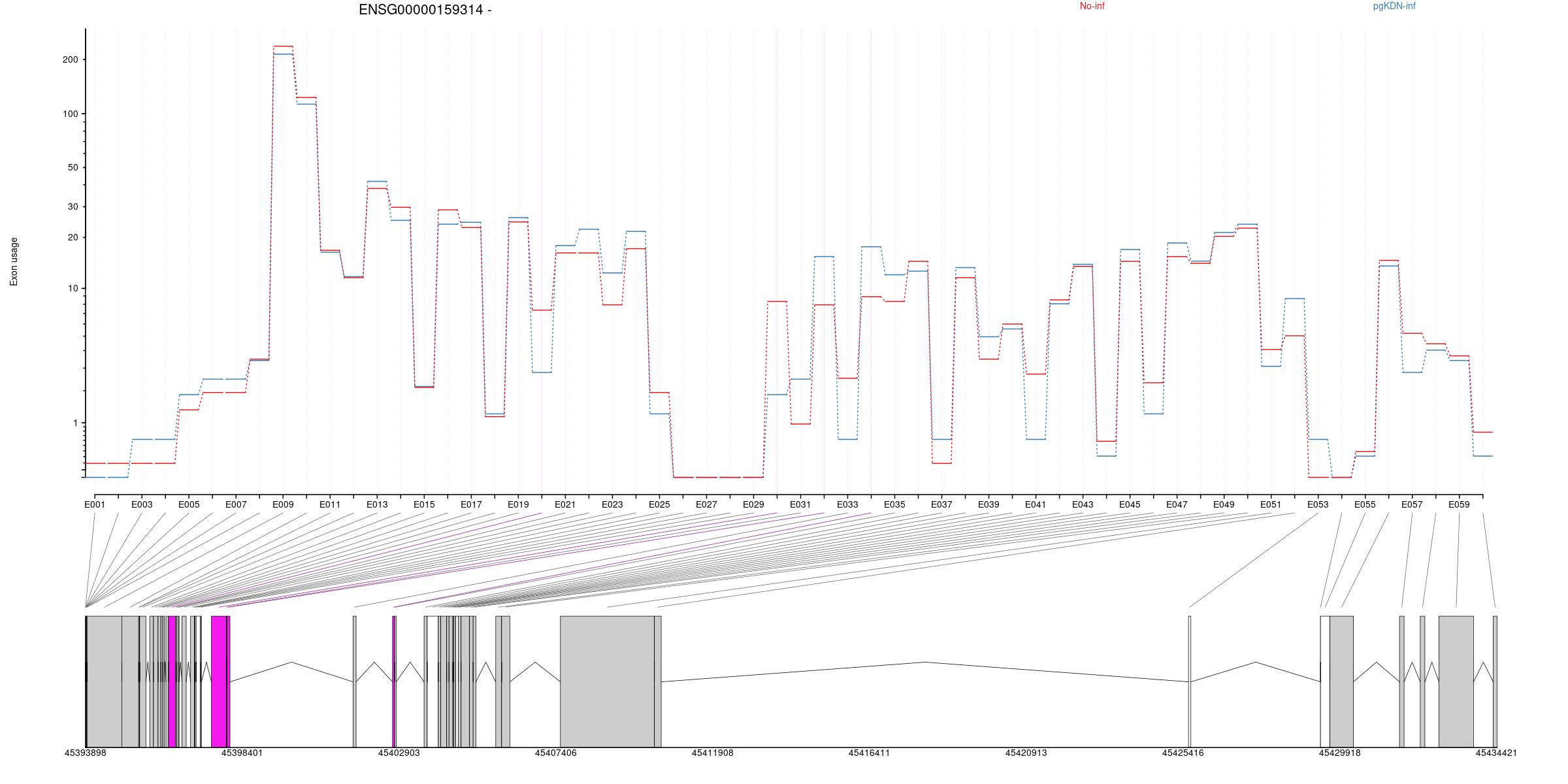Click exon label E035
The image size is (1568, 784).
894,504
